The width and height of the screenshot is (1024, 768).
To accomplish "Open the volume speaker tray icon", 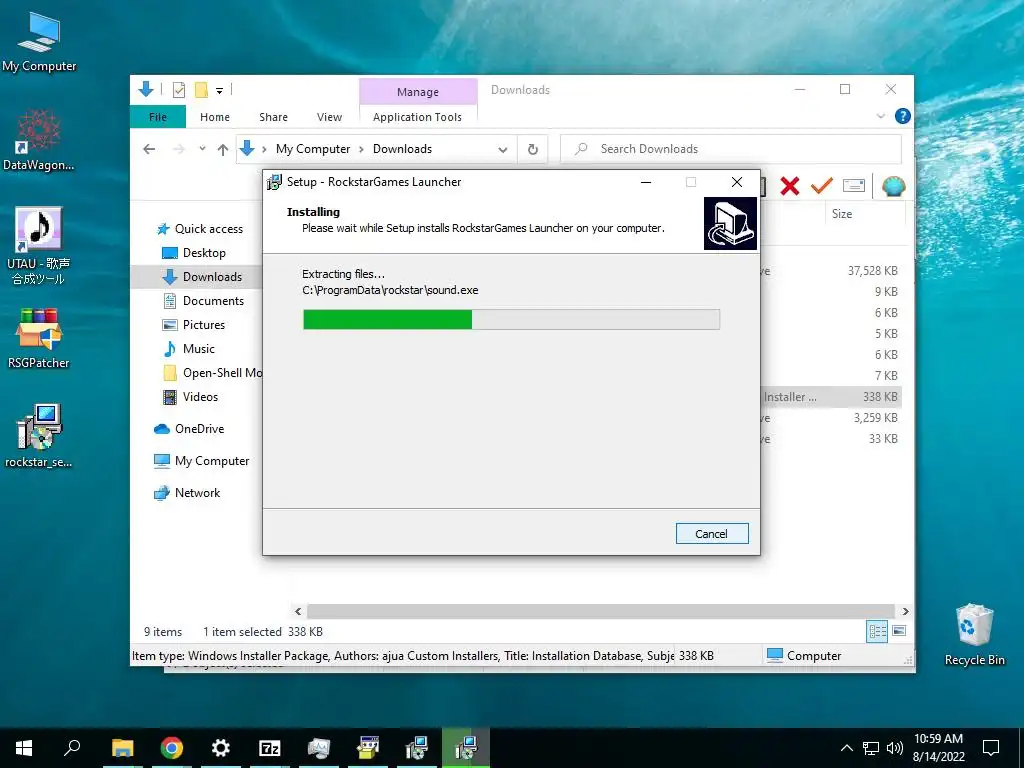I will coord(895,748).
